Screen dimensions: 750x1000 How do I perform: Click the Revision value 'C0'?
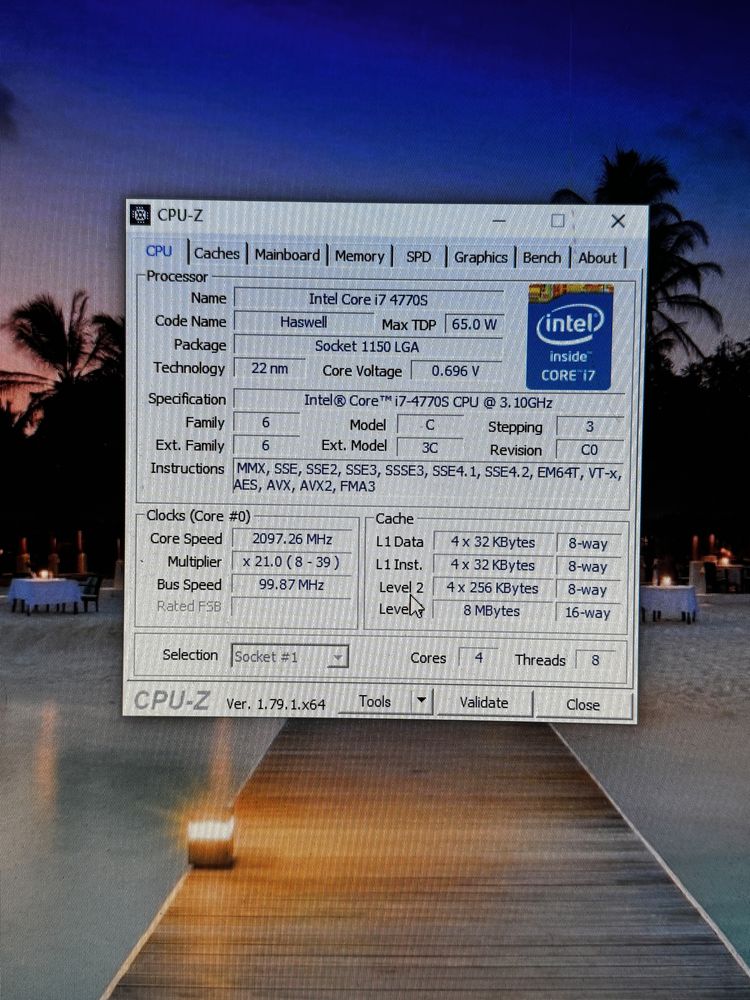(x=589, y=450)
